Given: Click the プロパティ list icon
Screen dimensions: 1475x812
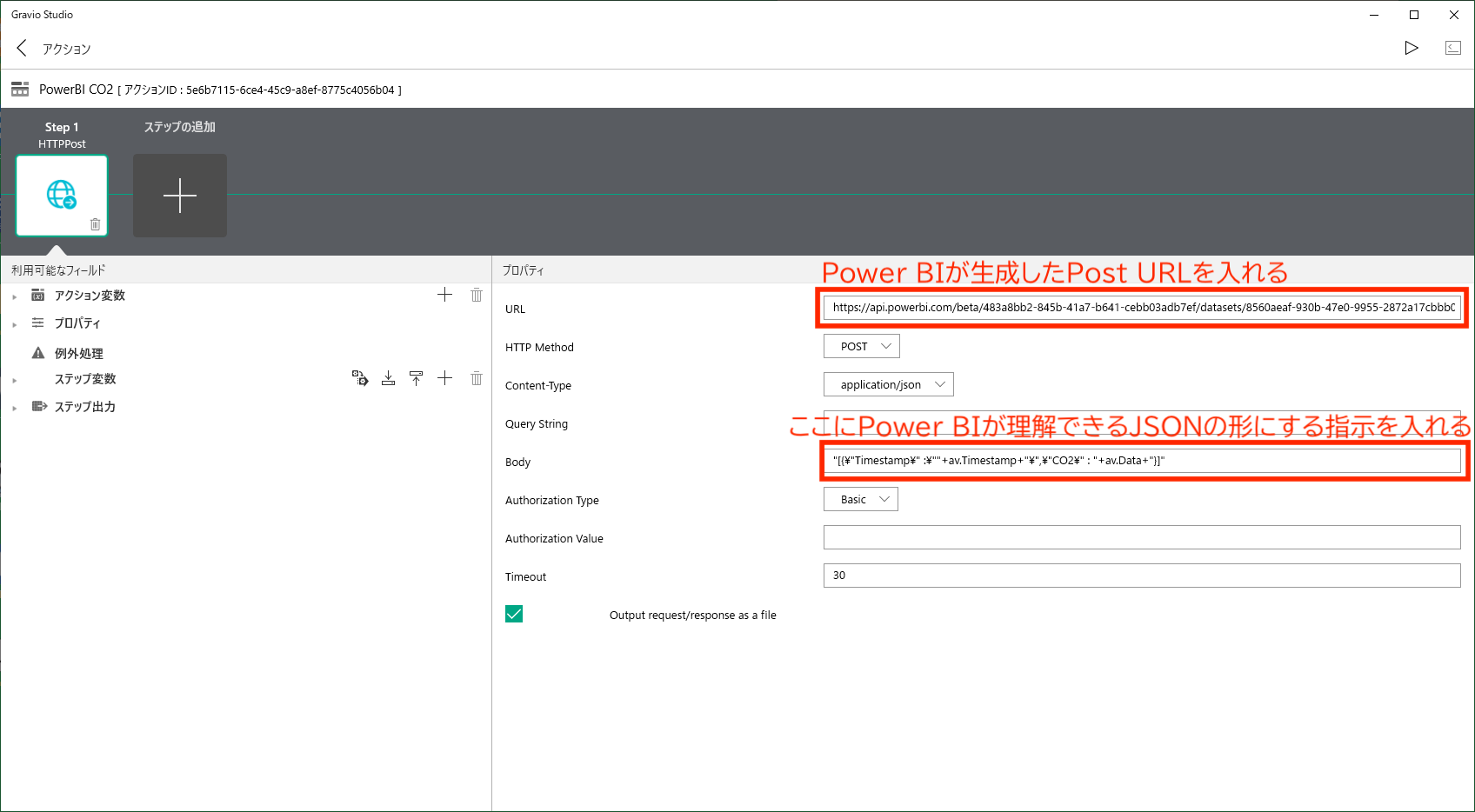Looking at the screenshot, I should (x=38, y=323).
